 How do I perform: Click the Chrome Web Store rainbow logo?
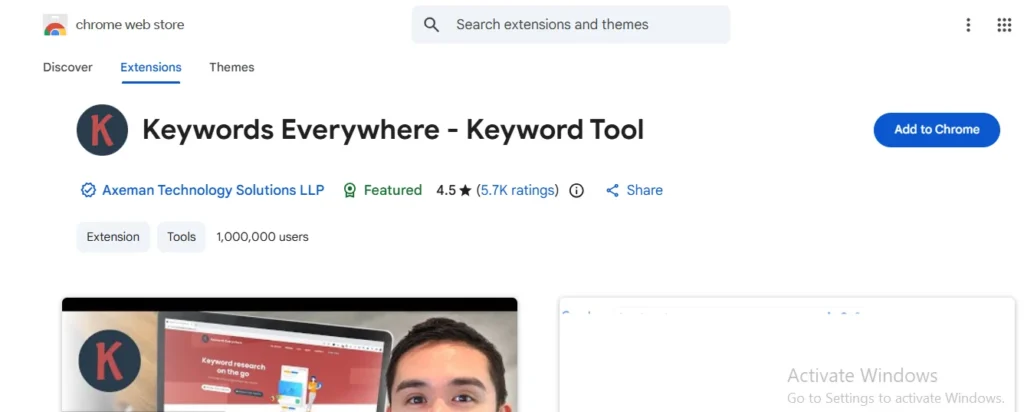(x=55, y=25)
